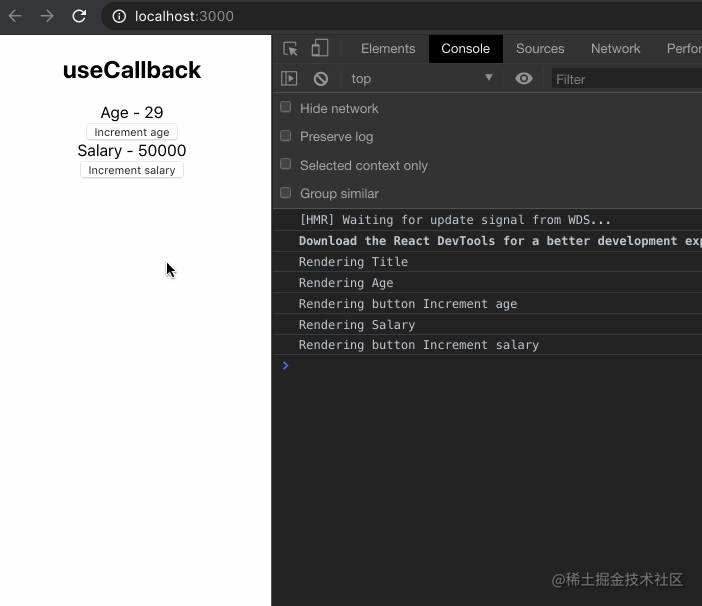This screenshot has height=606, width=702.
Task: Activate the inspect element picker
Action: 290,48
